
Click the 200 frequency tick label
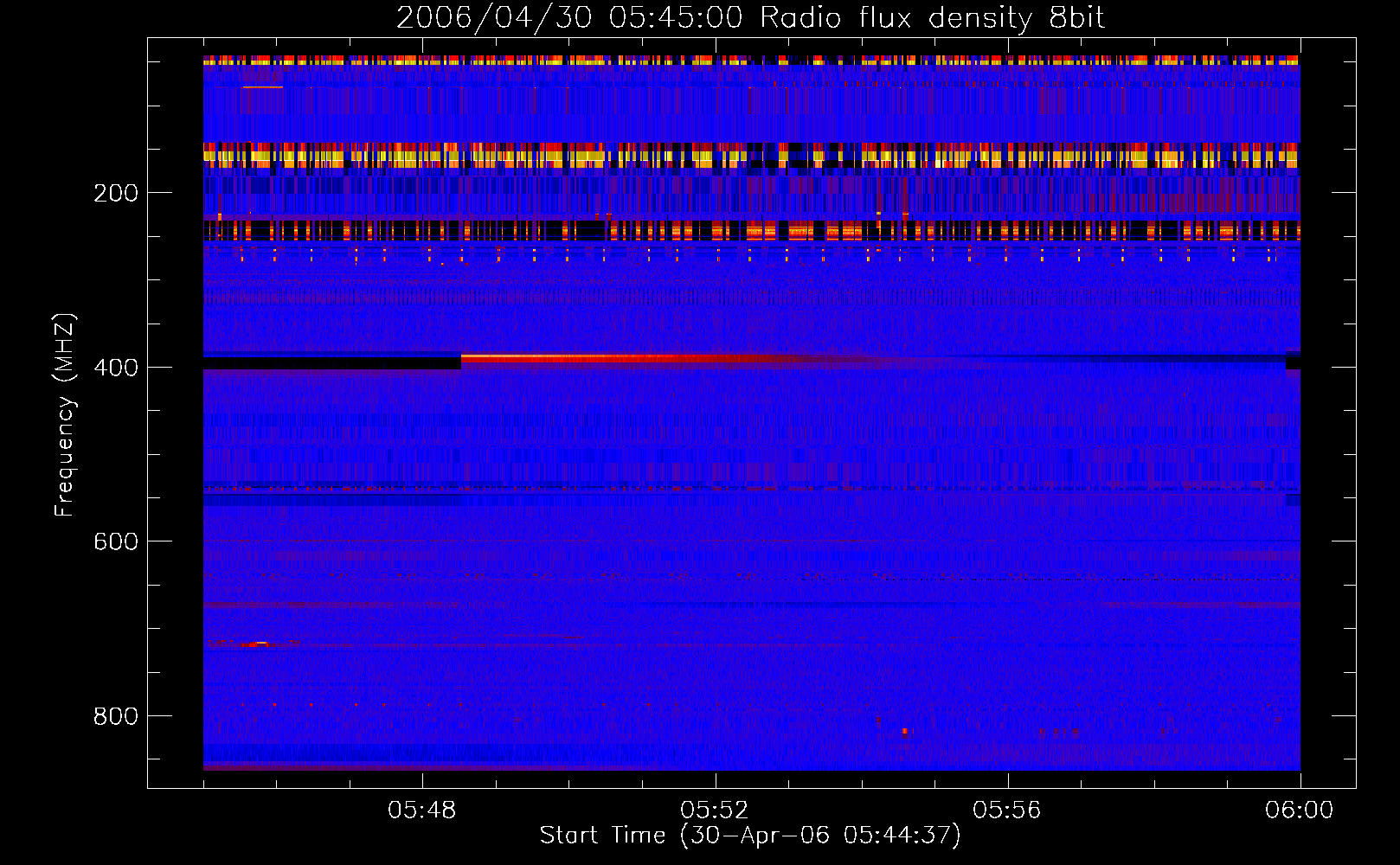point(116,193)
